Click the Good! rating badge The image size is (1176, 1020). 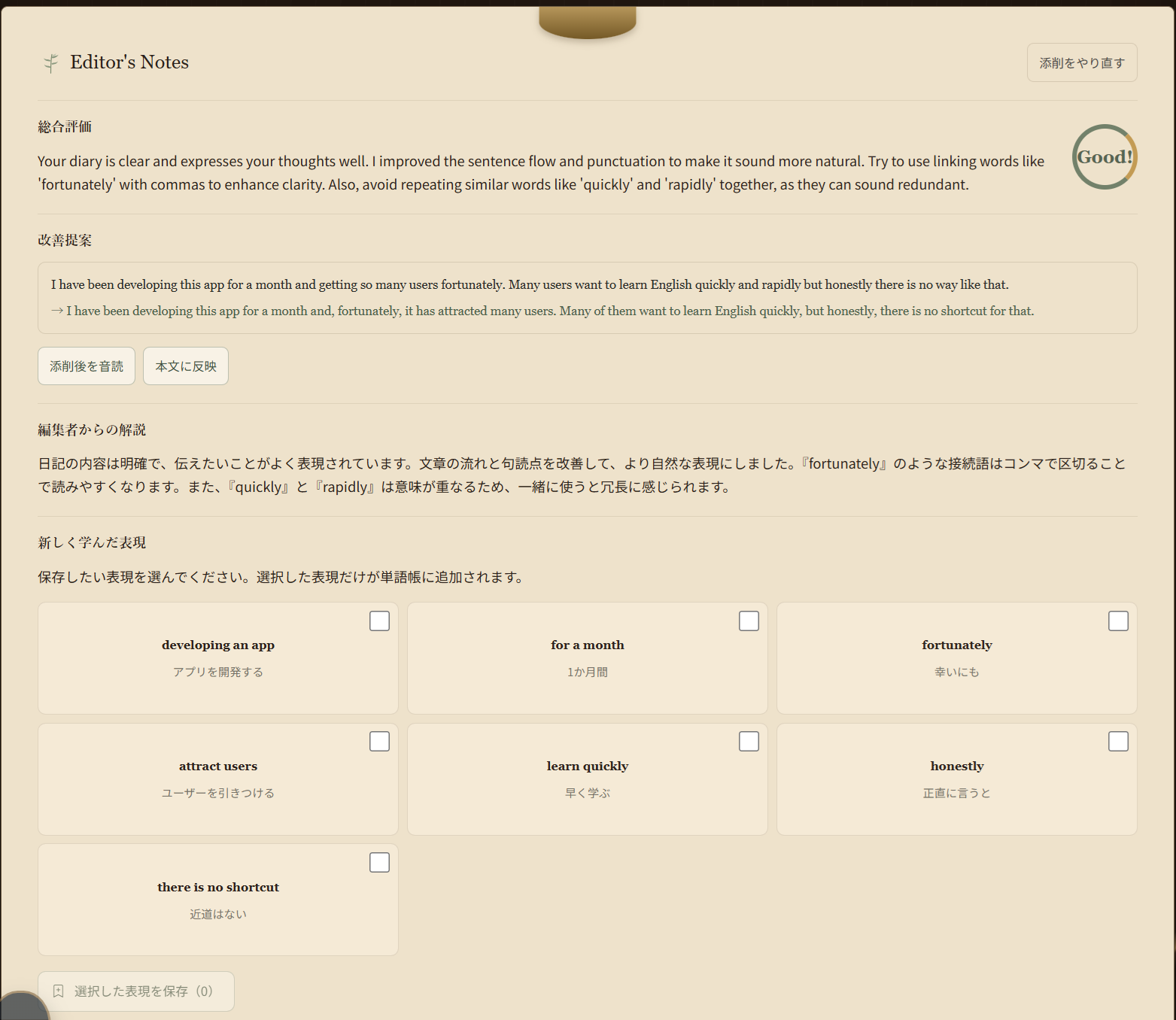pyautogui.click(x=1105, y=156)
